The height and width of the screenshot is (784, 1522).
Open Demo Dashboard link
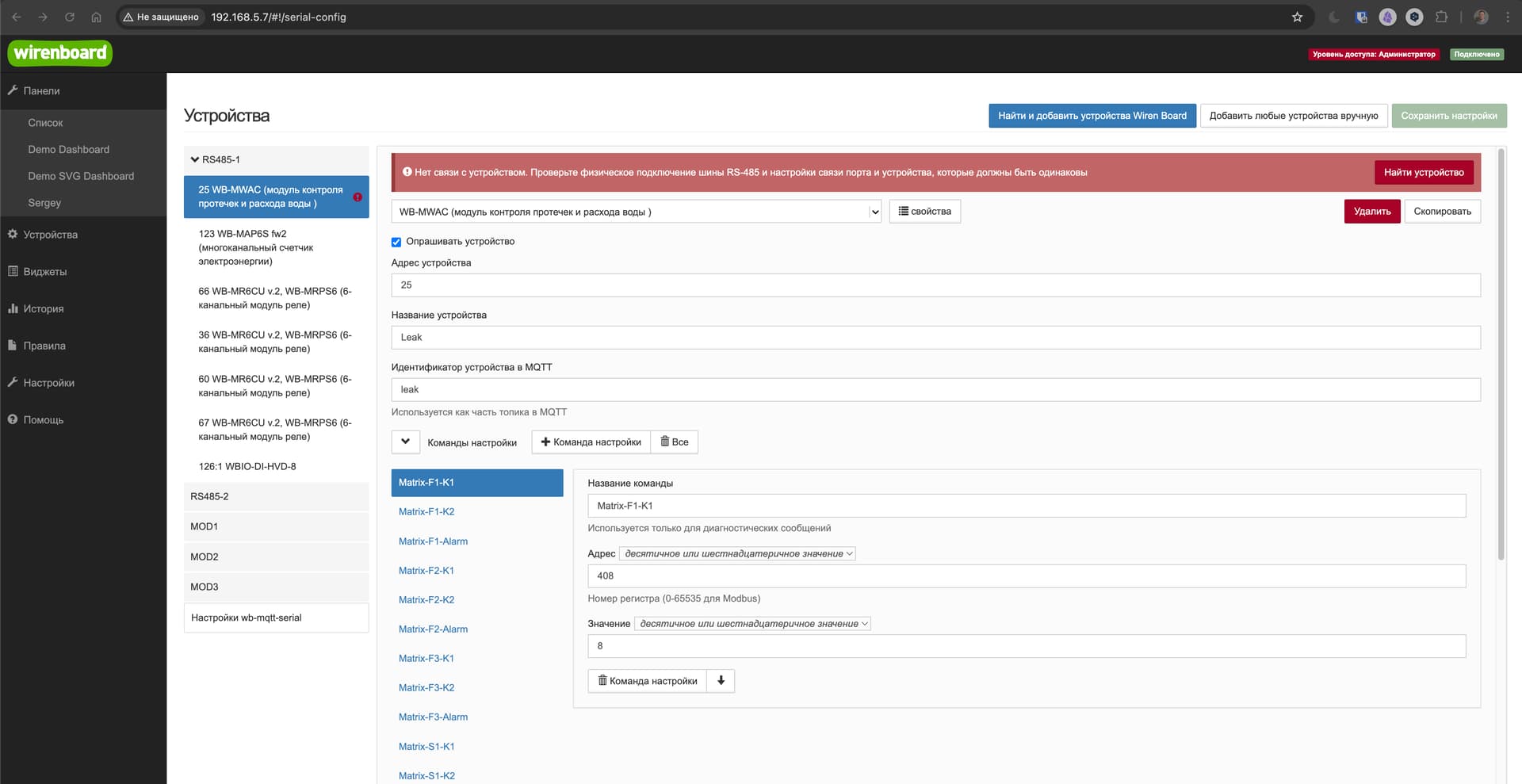click(x=69, y=150)
